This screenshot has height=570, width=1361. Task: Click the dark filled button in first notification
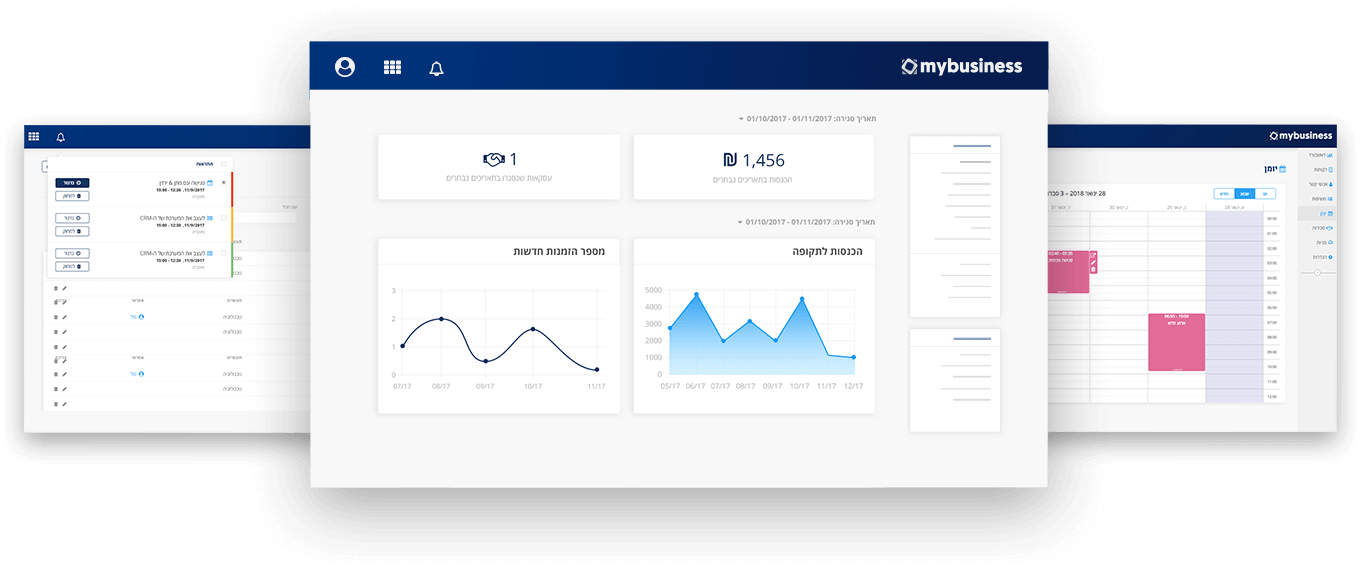72,183
